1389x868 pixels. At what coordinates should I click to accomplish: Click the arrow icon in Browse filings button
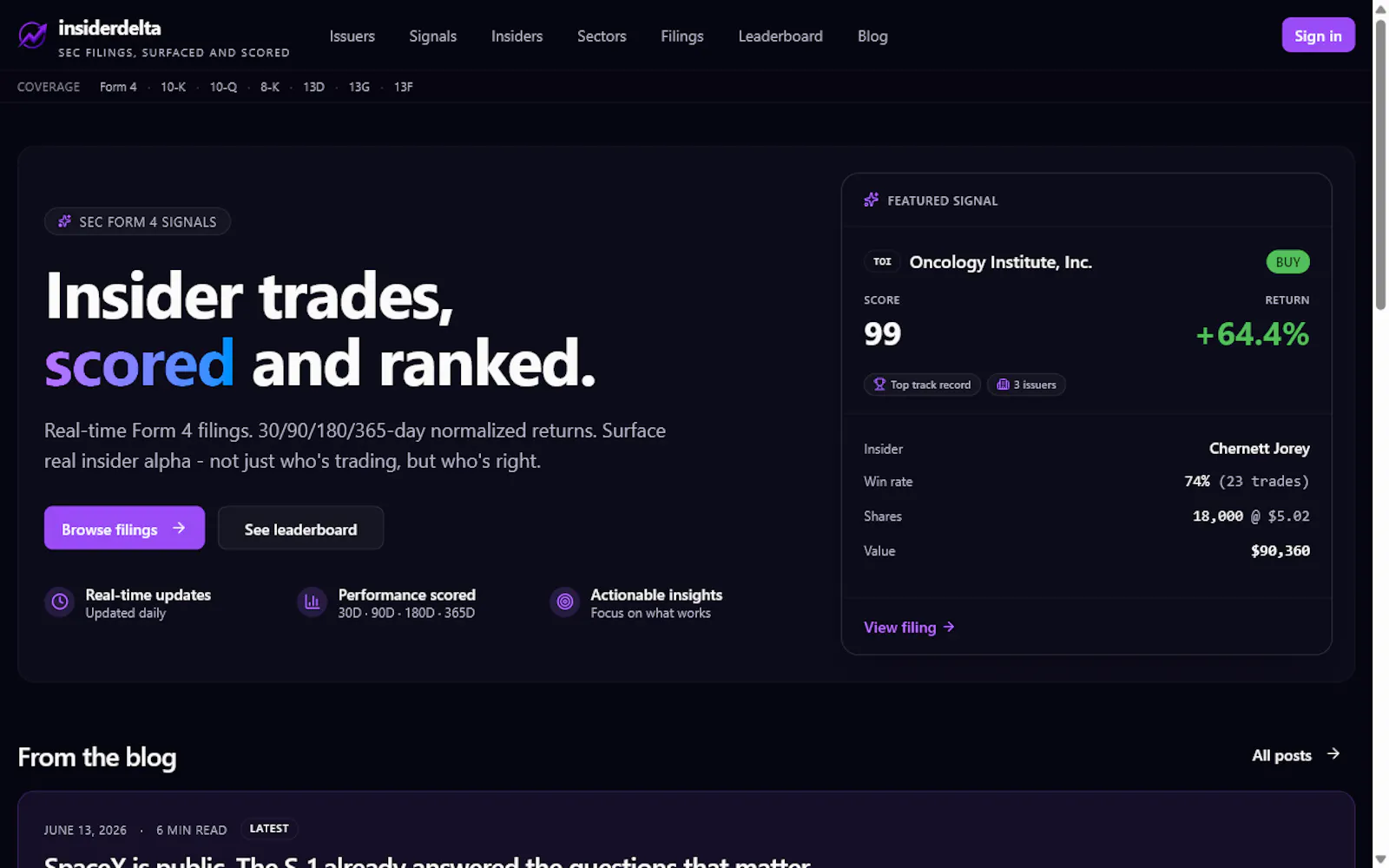pos(179,528)
